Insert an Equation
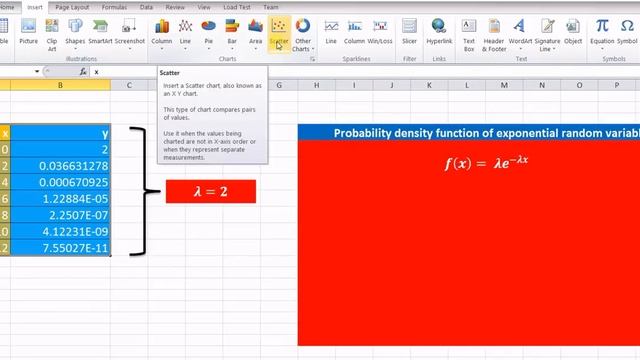640x360 pixels. [602, 34]
